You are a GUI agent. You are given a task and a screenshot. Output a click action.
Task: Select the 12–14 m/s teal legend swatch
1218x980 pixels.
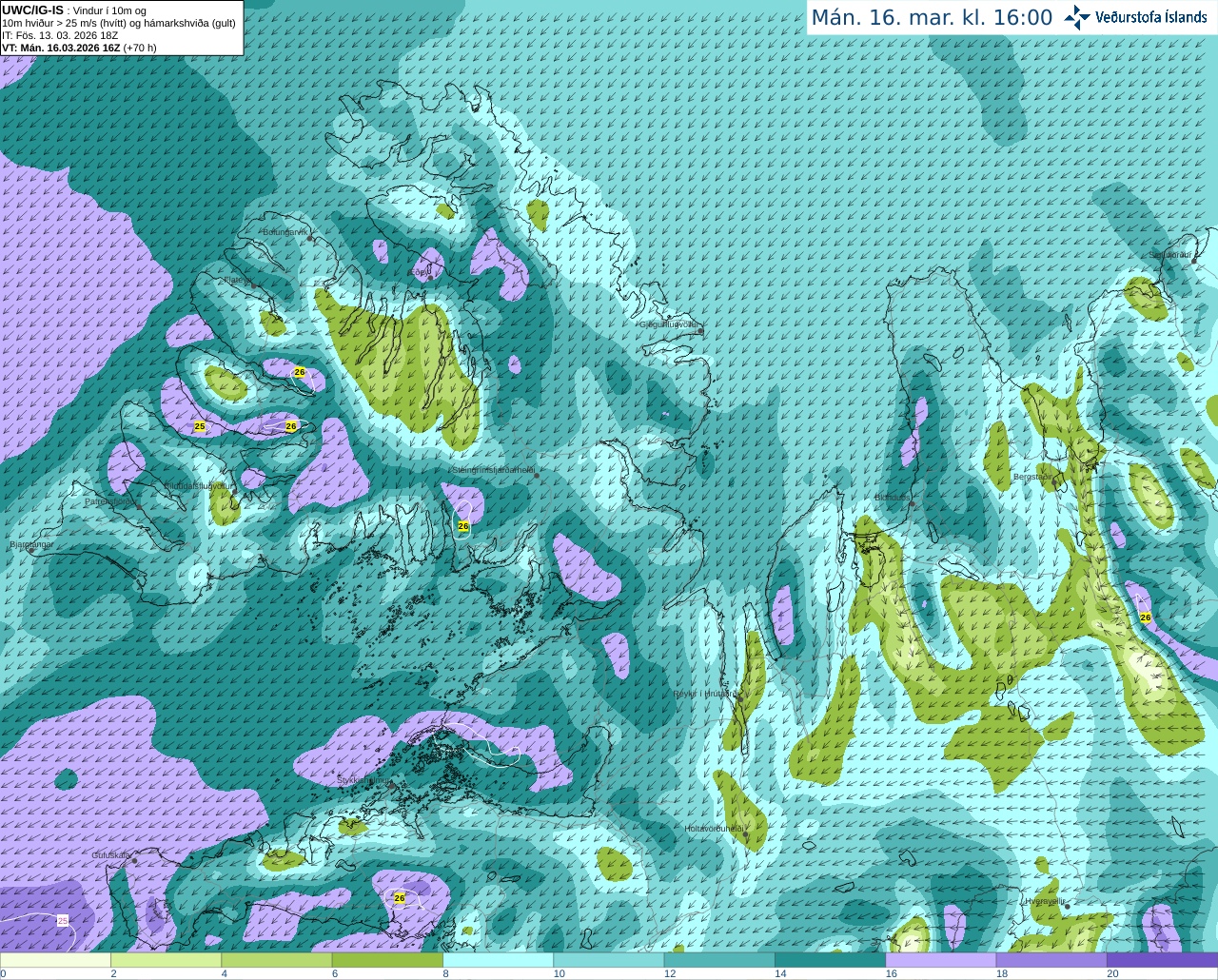719,960
